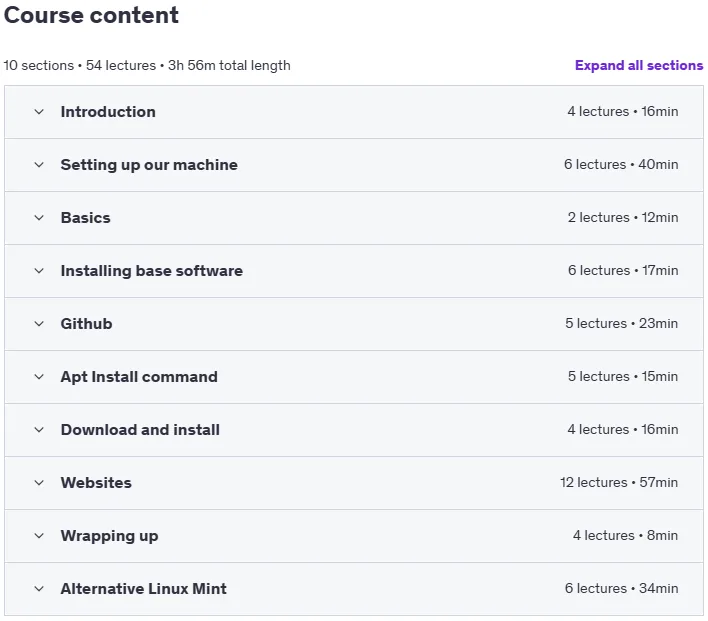Screen dimensions: 708x621
Task: Click the Installing base software title
Action: click(152, 271)
